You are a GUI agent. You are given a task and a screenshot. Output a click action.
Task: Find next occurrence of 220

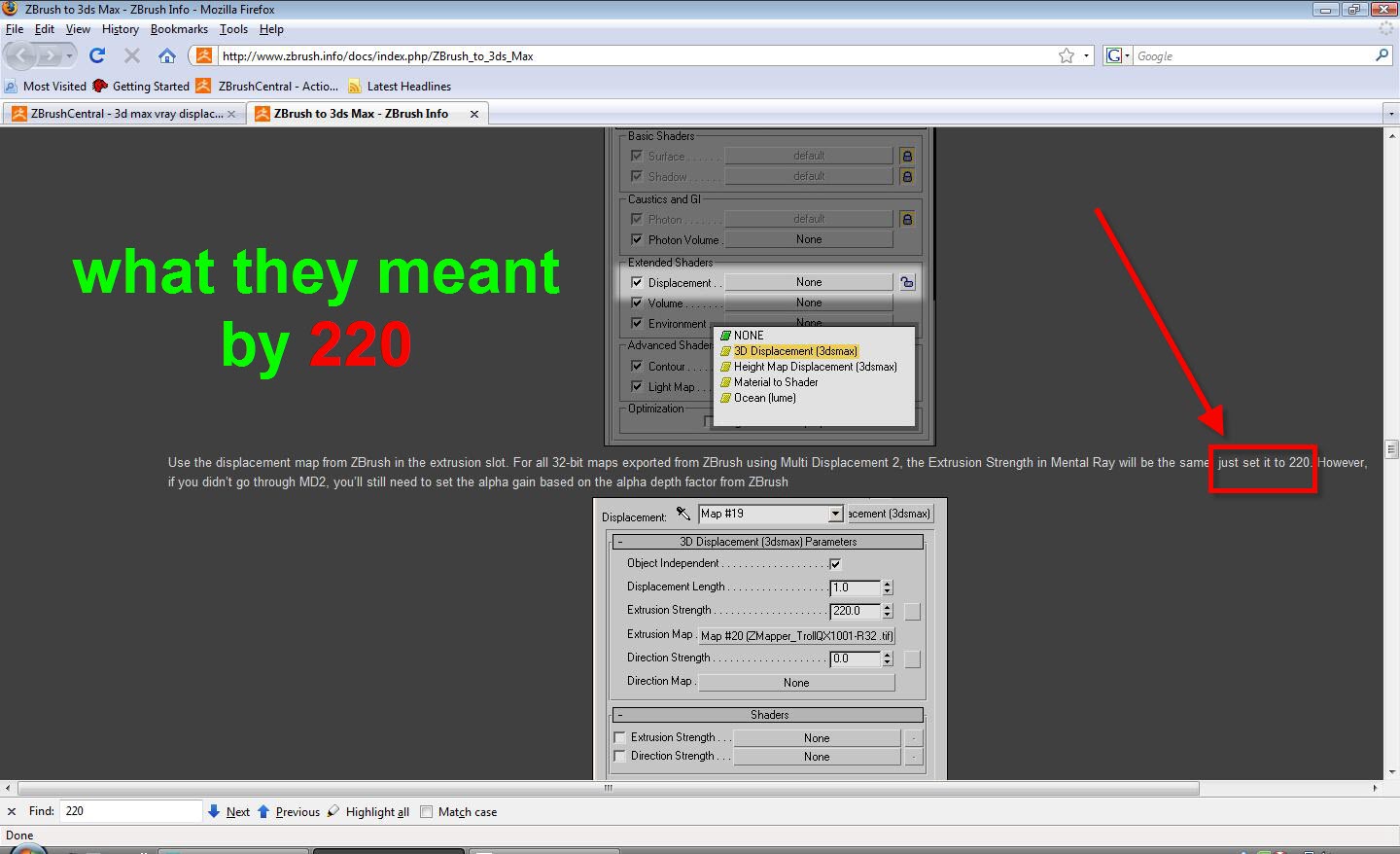(228, 811)
